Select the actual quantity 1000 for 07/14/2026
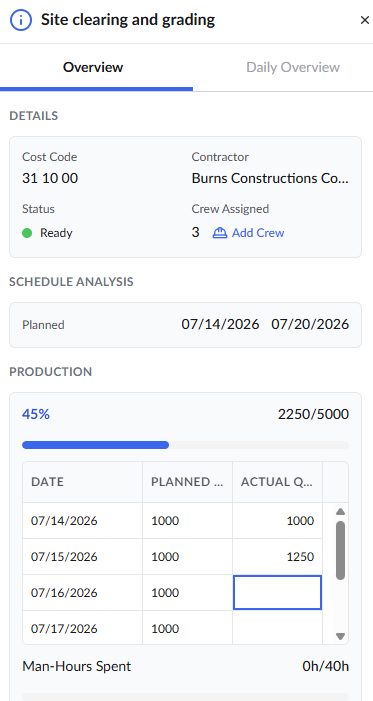 point(277,521)
